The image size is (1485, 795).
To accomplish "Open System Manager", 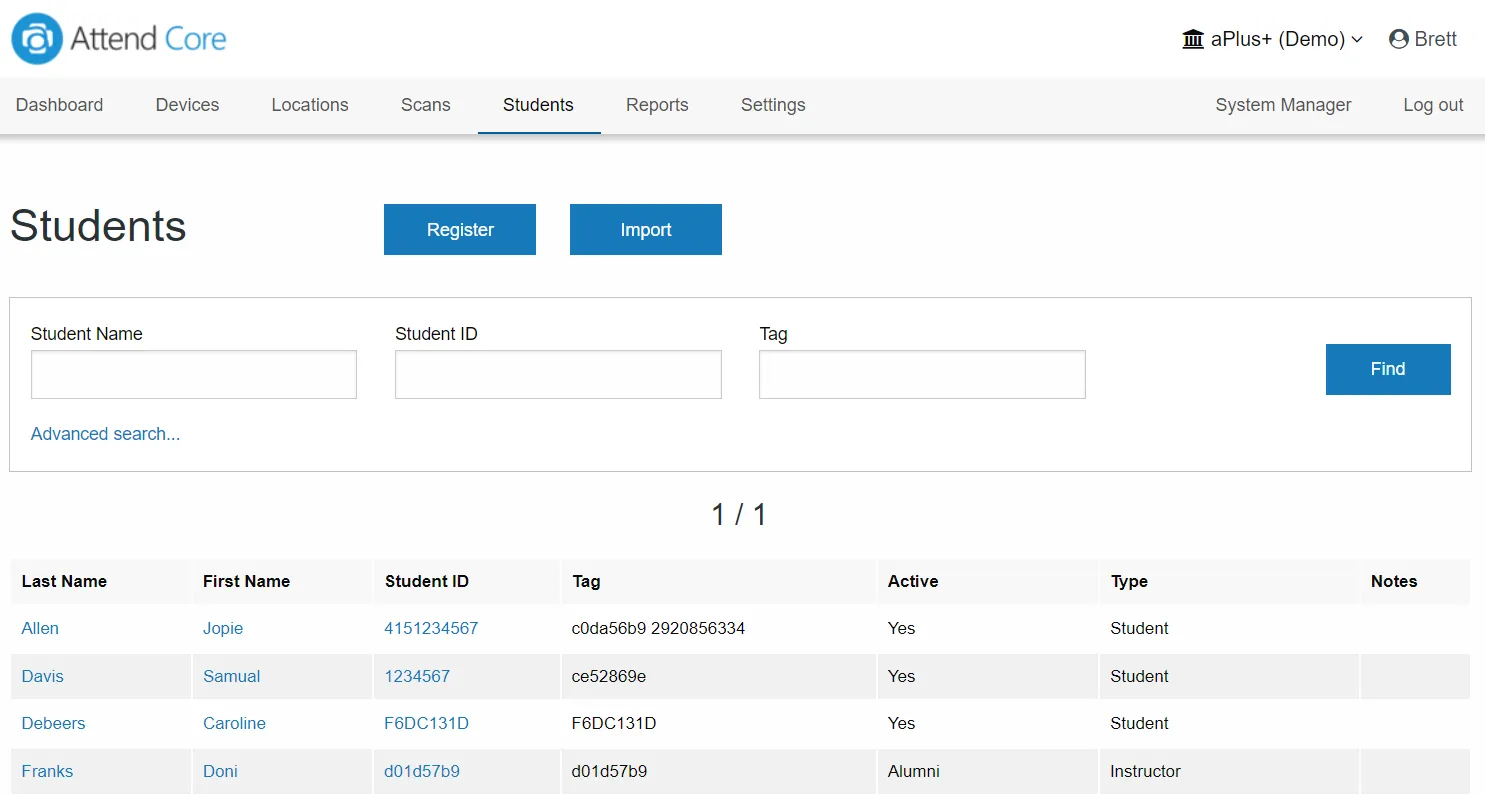I will click(x=1283, y=105).
